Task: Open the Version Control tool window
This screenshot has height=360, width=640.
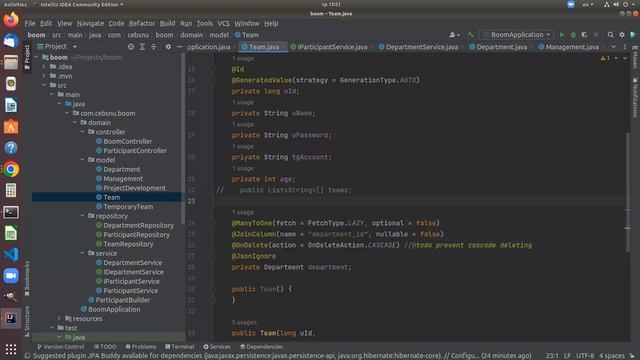Action: coord(60,347)
